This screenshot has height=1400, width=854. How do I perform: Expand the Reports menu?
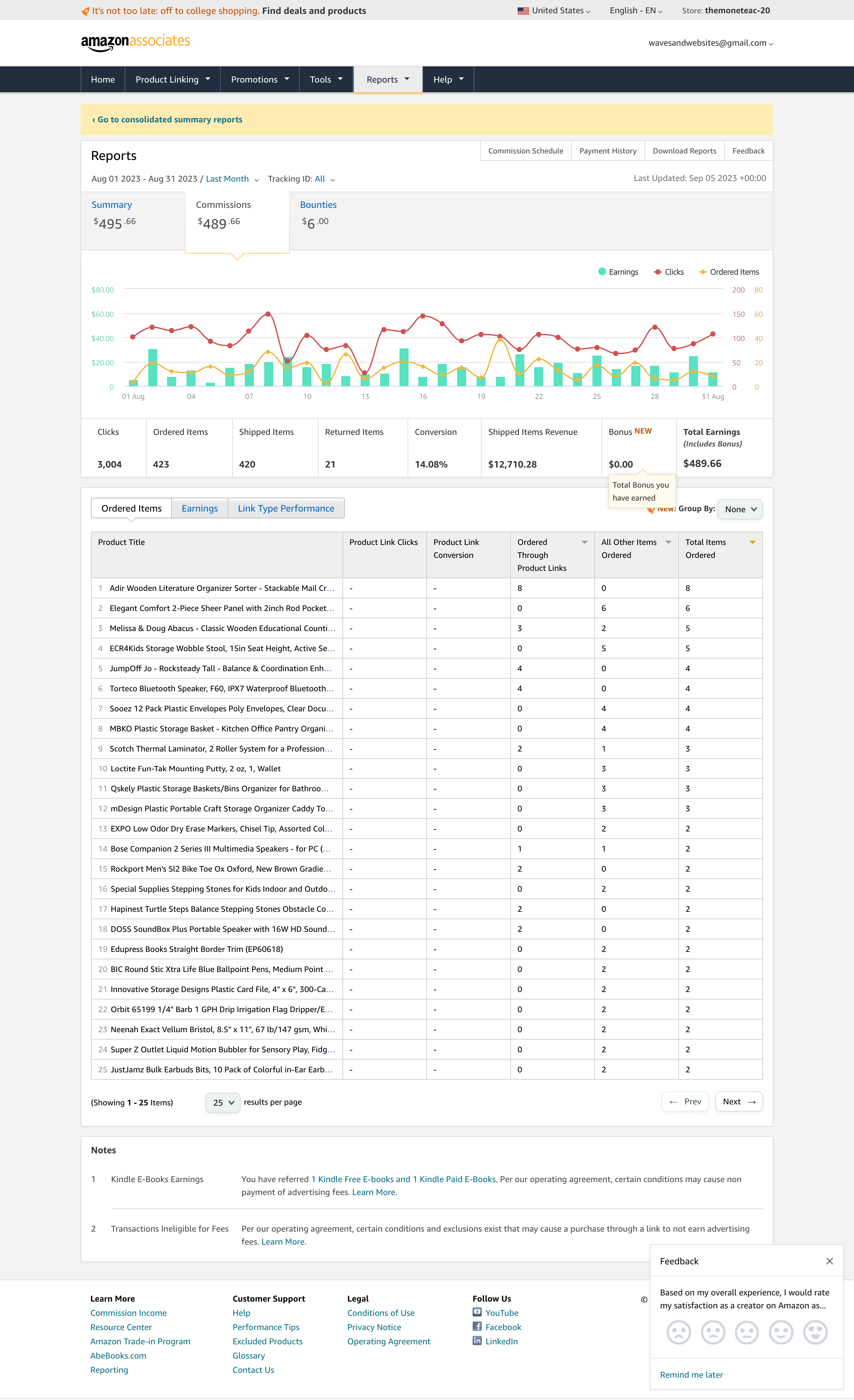point(388,80)
